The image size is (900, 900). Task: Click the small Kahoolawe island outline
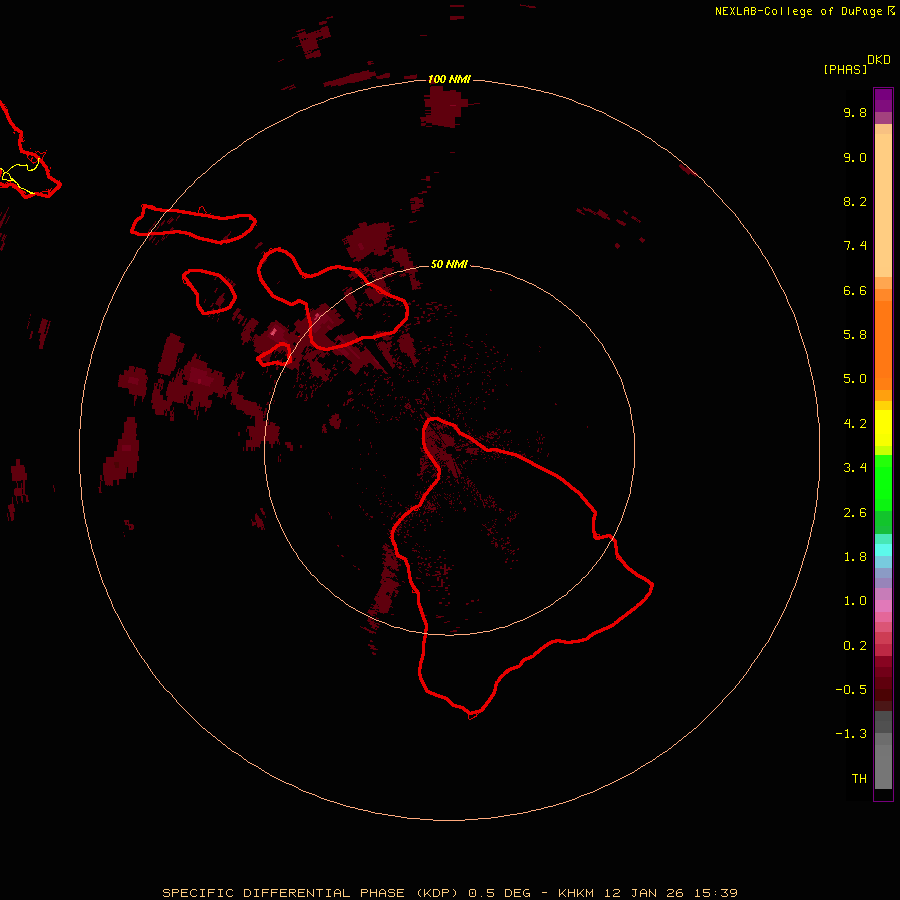click(x=276, y=355)
